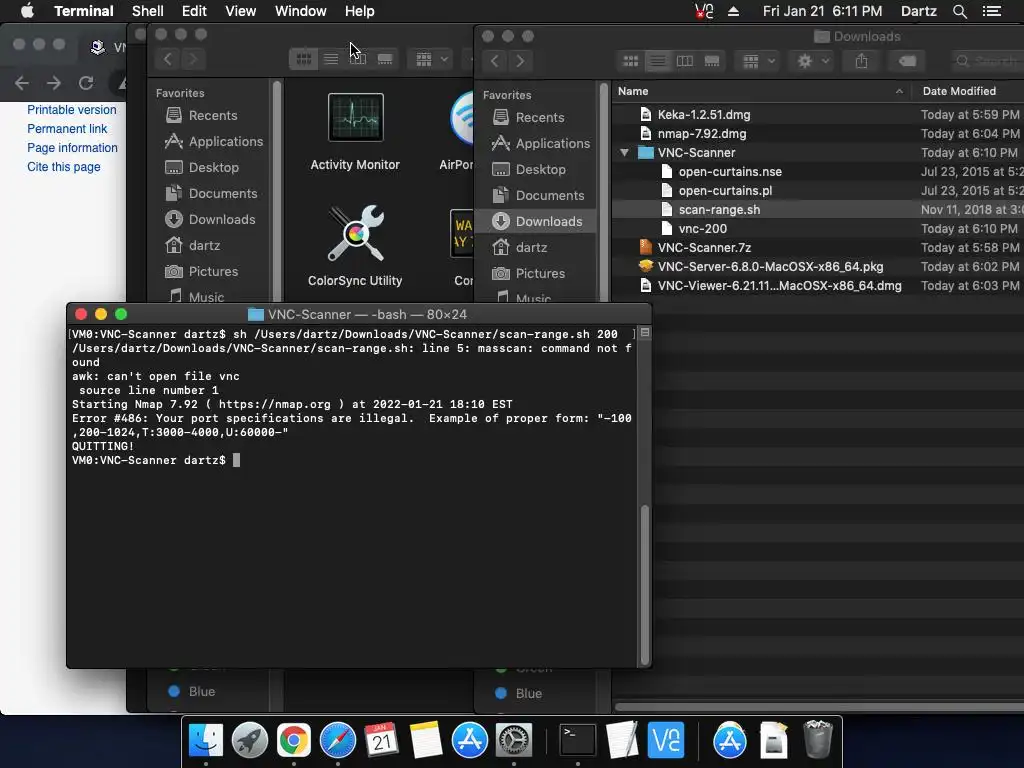Image resolution: width=1024 pixels, height=768 pixels.
Task: Open VNC Viewer from the Dock
Action: [x=665, y=741]
